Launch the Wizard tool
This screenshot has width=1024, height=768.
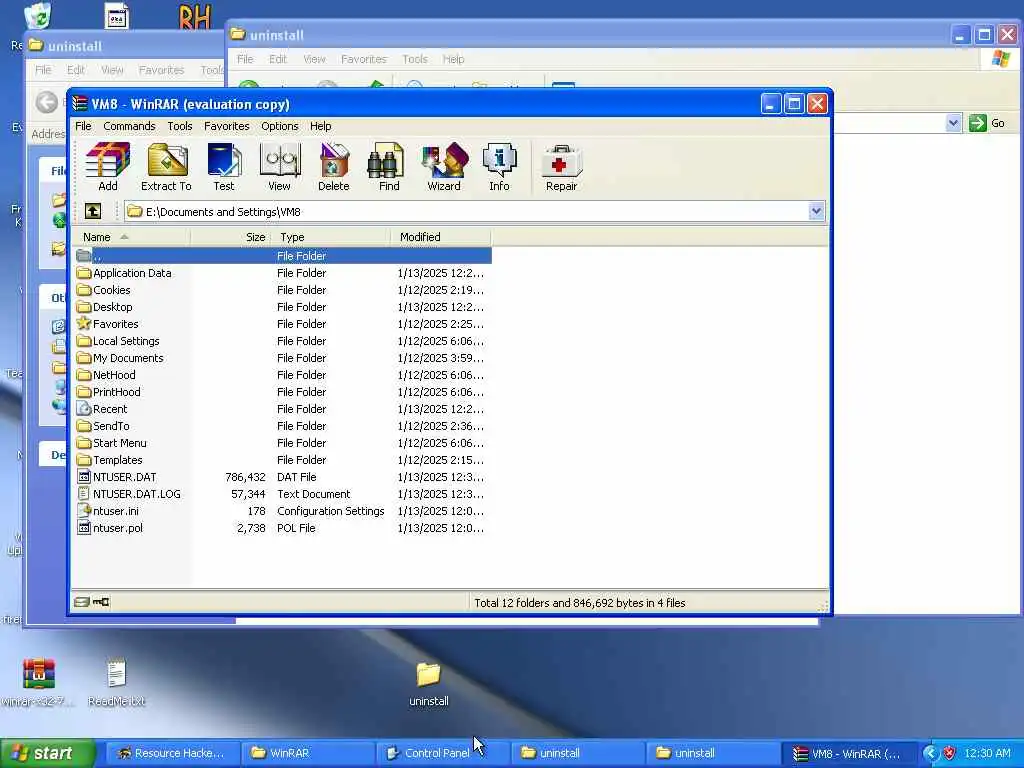coord(444,167)
